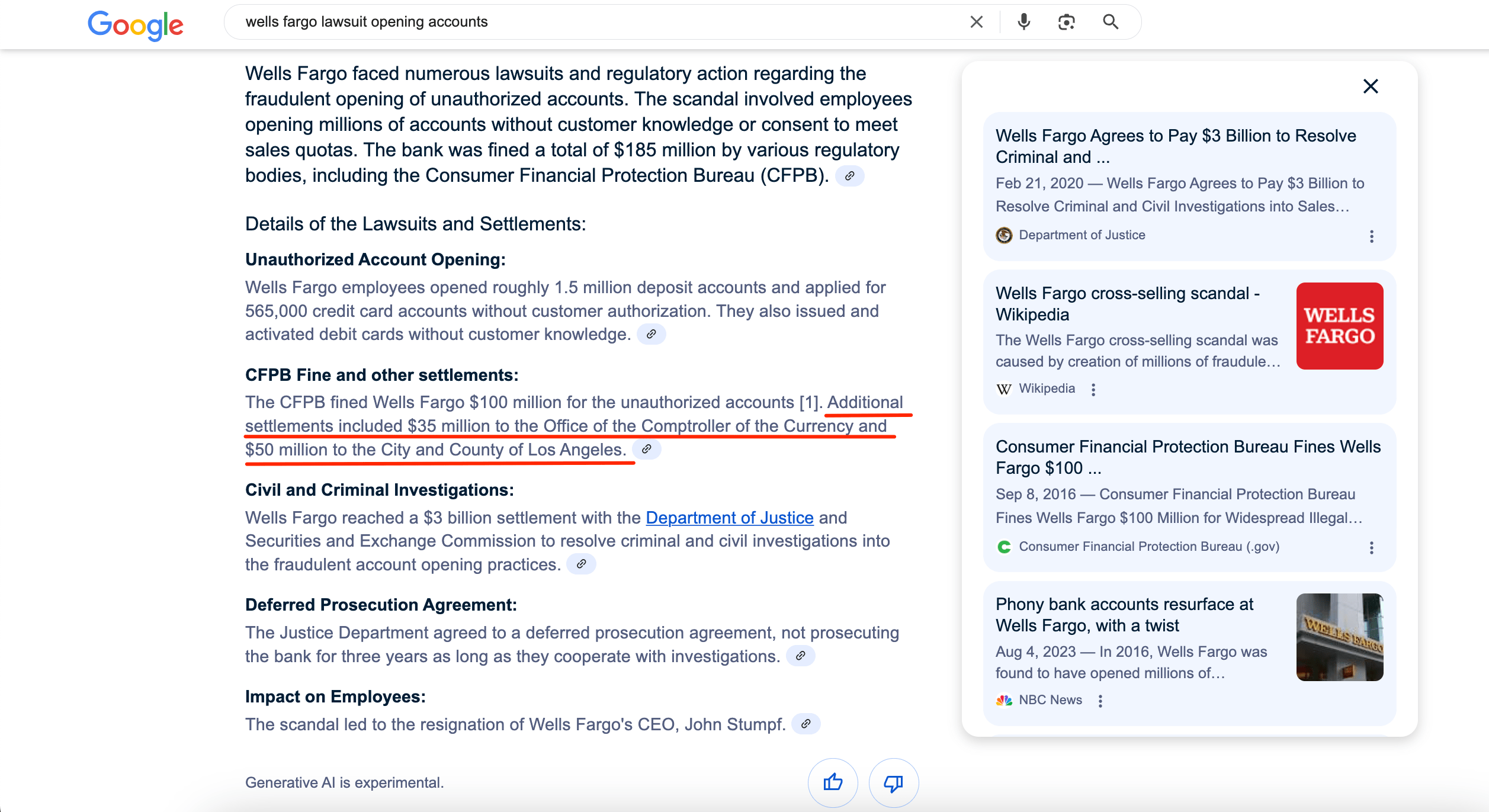Open more options for NBC News source
Viewport: 1489px width, 812px height.
pos(1100,701)
